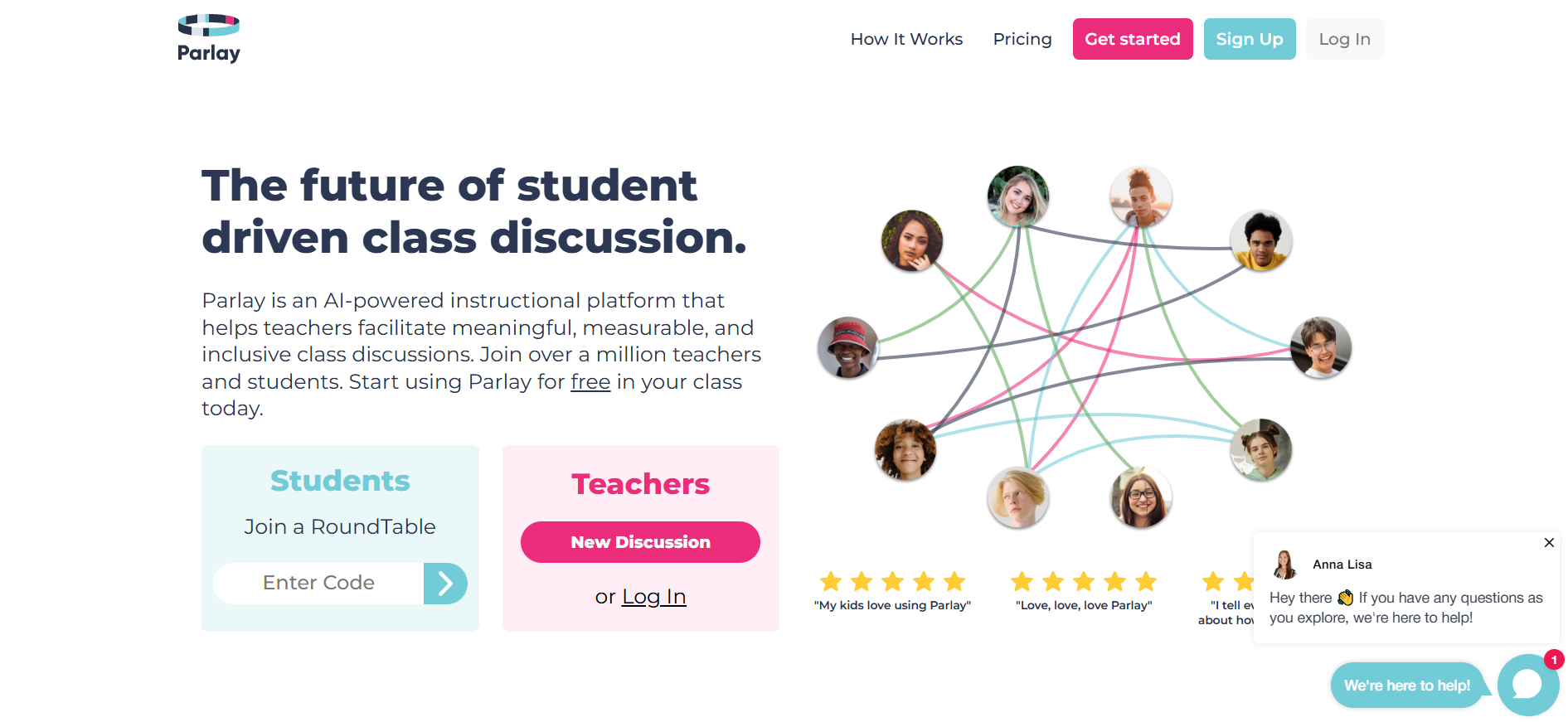
Task: Open Log In from the navbar
Action: tap(1343, 39)
